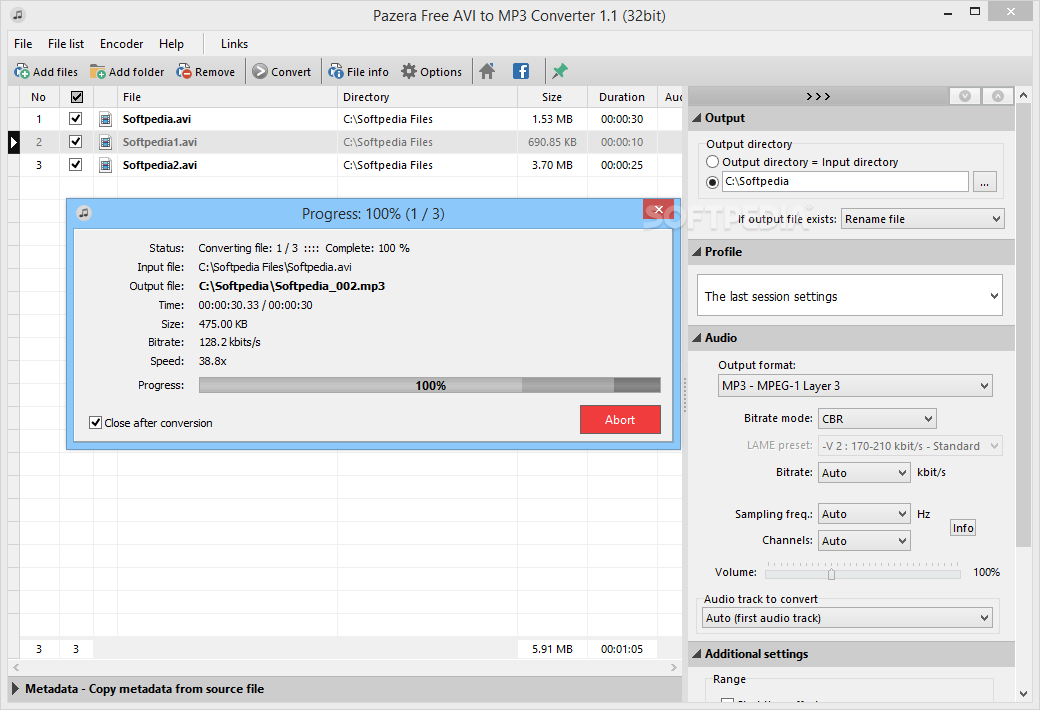Click the current row arrow marker beside row 2

coord(13,142)
